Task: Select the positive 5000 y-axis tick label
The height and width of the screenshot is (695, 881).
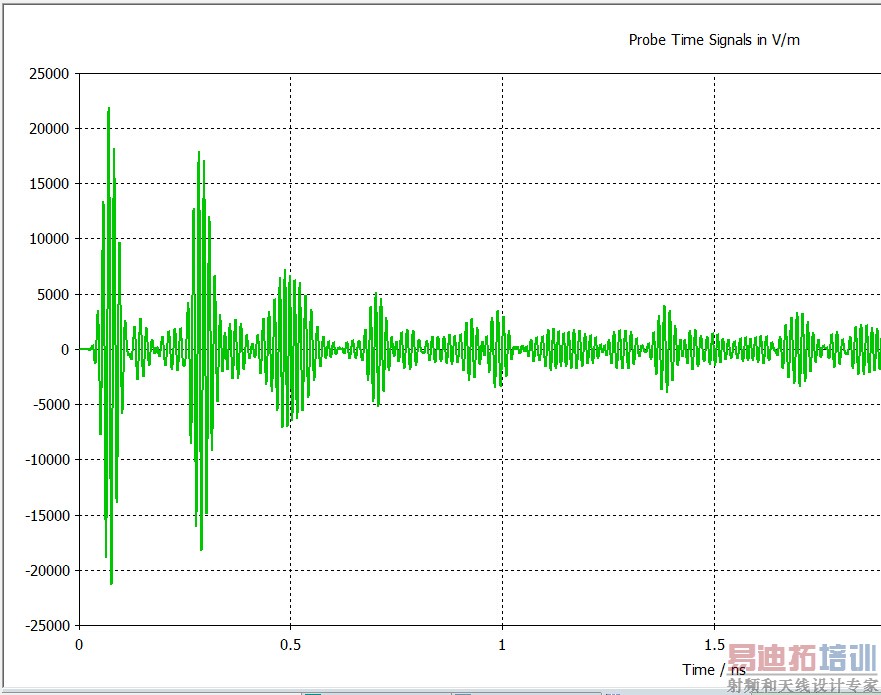Action: coord(53,294)
